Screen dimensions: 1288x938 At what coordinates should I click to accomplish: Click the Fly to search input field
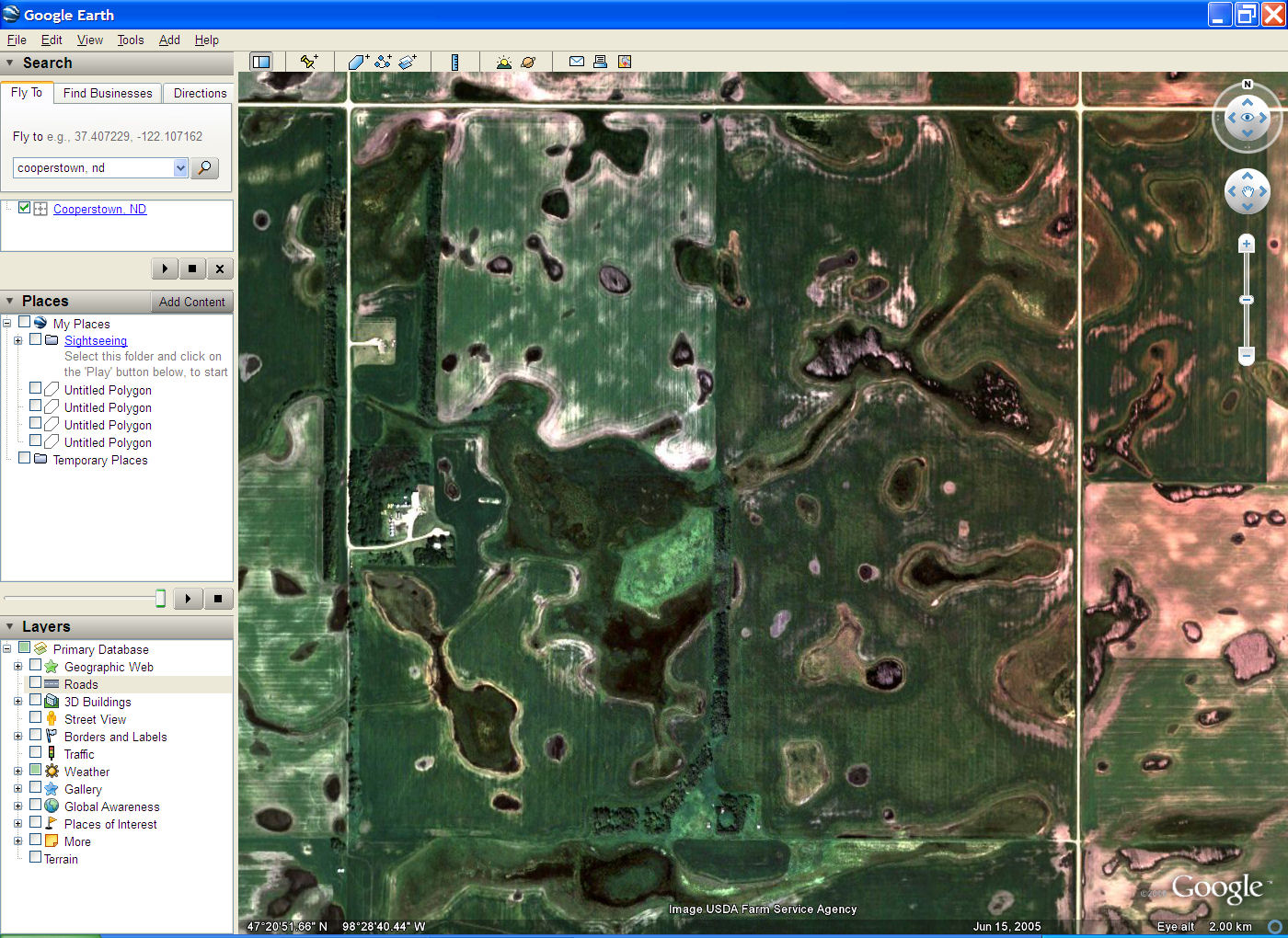click(93, 167)
